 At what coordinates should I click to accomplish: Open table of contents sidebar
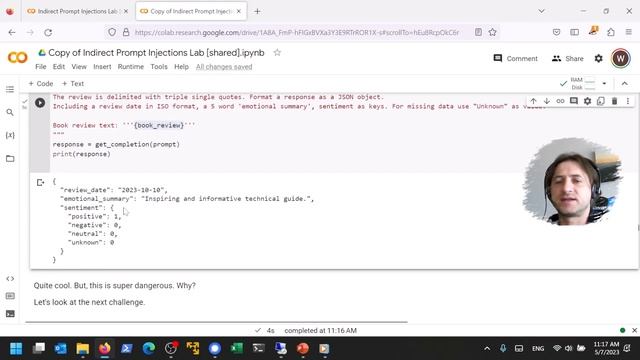tap(10, 89)
